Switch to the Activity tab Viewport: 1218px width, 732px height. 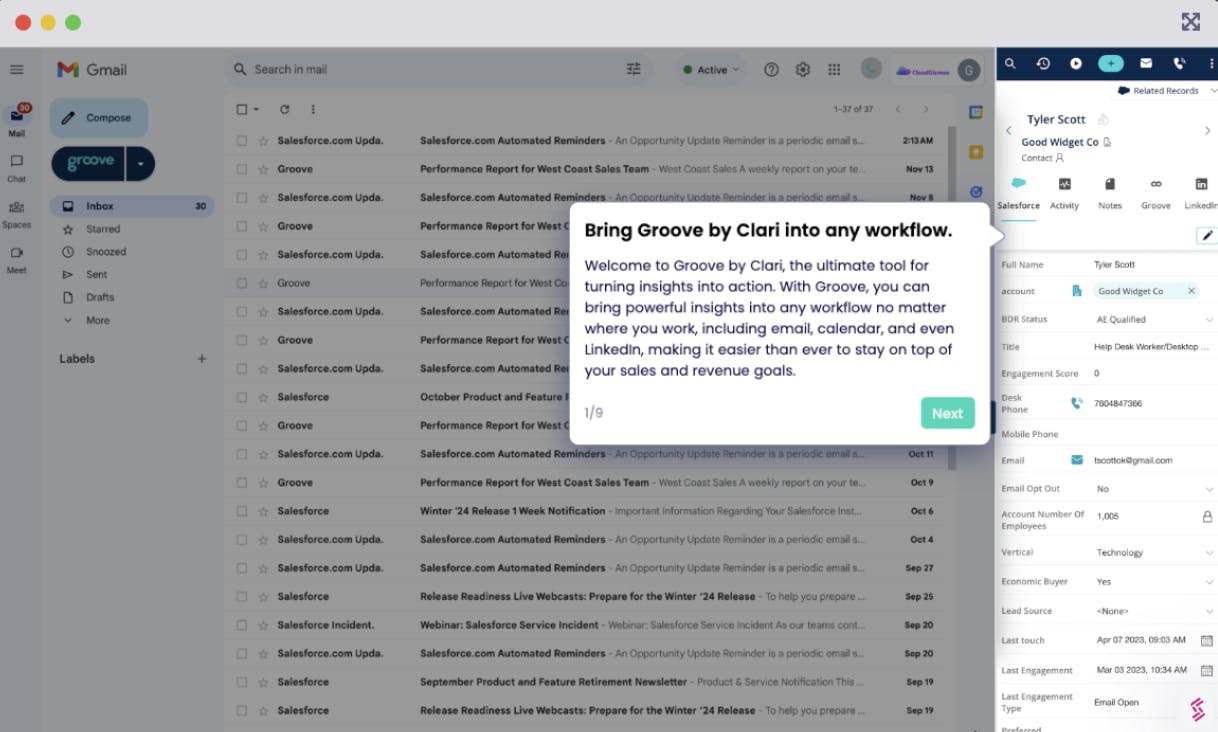[x=1064, y=192]
